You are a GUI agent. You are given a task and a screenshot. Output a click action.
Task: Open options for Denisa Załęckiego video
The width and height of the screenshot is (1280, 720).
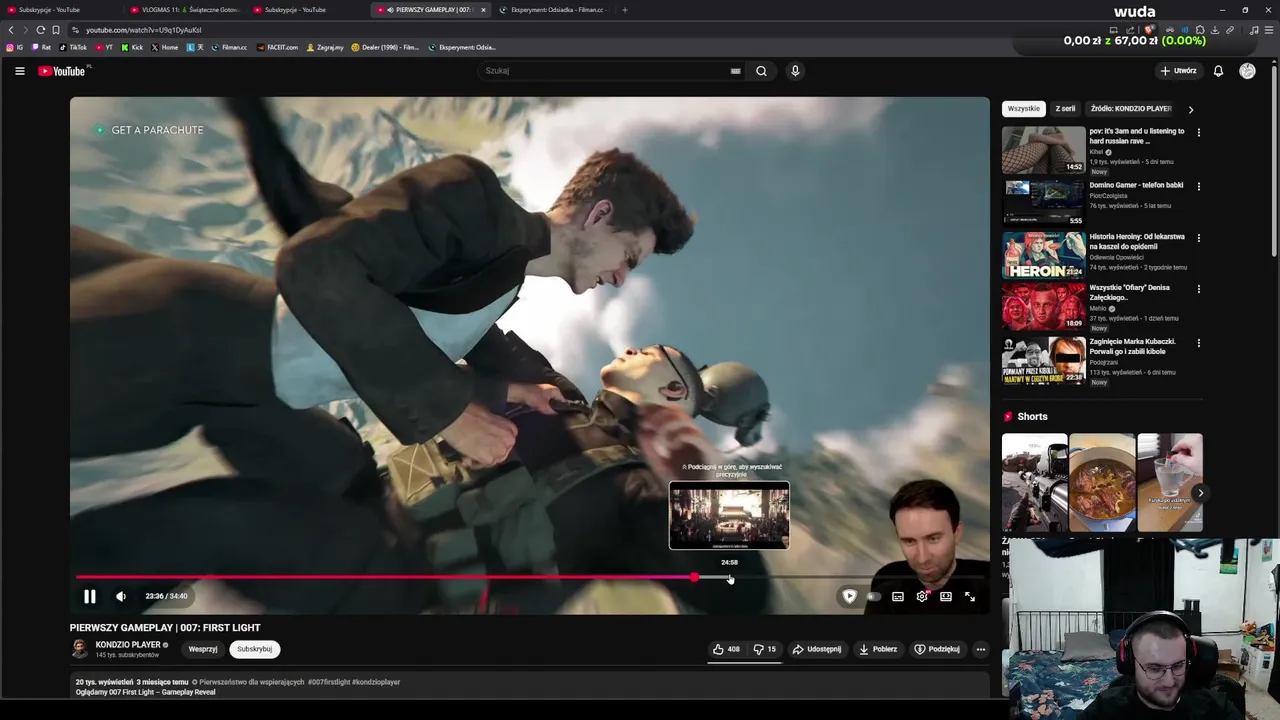(1199, 289)
